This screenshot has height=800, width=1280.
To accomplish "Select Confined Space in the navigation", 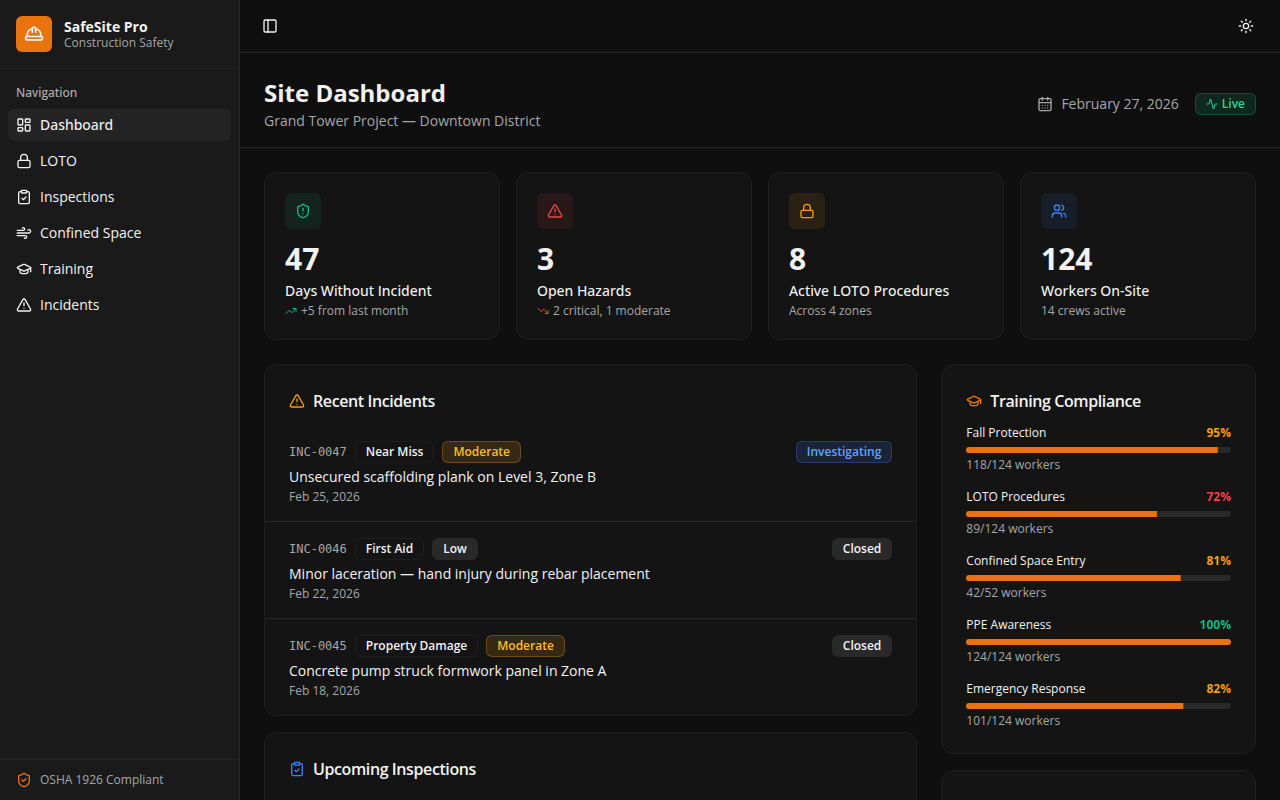I will 89,232.
